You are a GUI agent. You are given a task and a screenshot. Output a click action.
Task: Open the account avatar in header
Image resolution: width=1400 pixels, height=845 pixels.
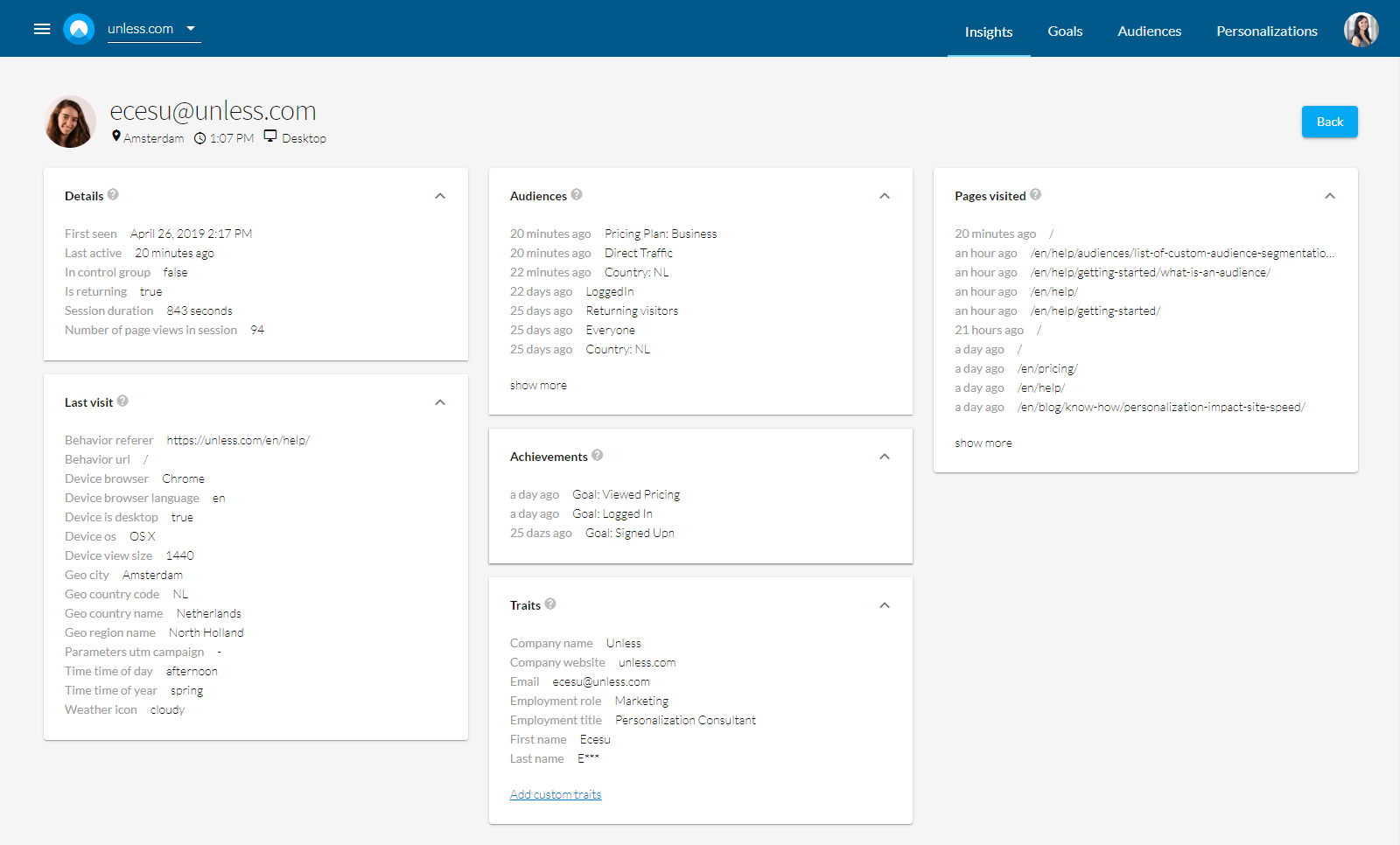[1361, 30]
